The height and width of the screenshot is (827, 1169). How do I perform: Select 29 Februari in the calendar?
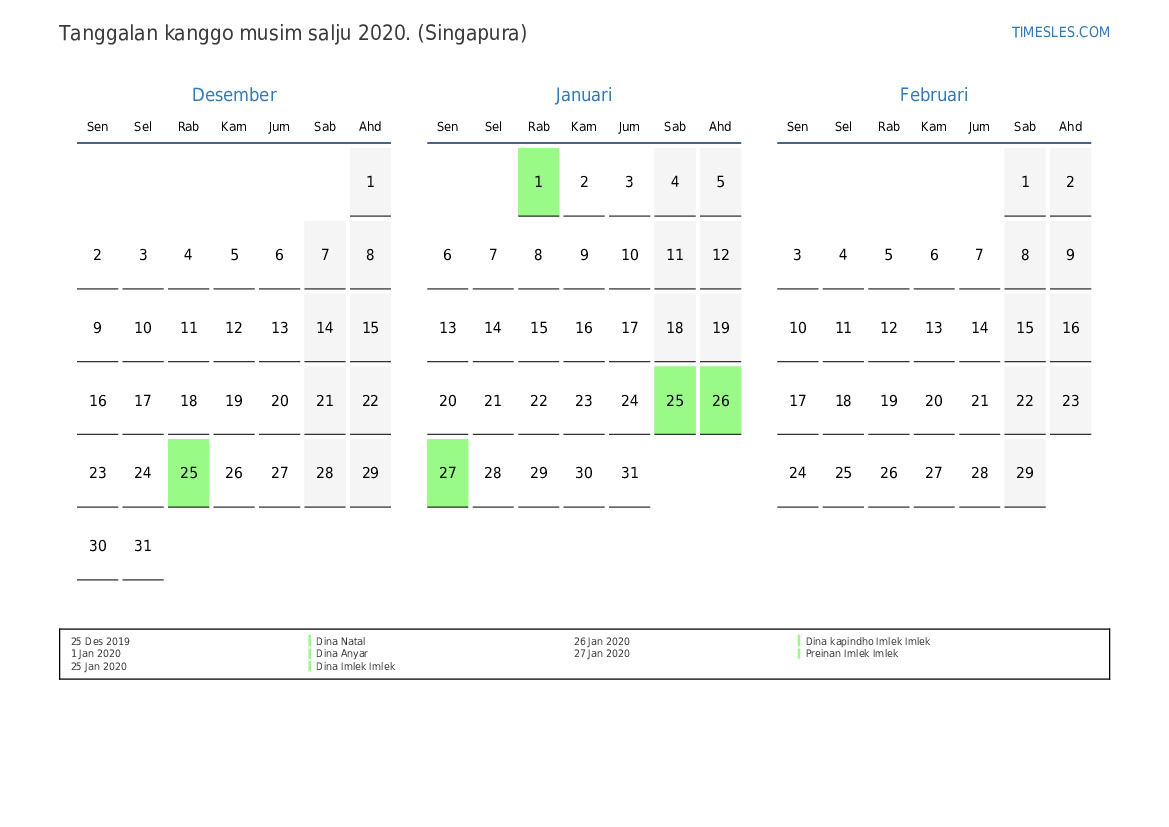pos(1025,473)
